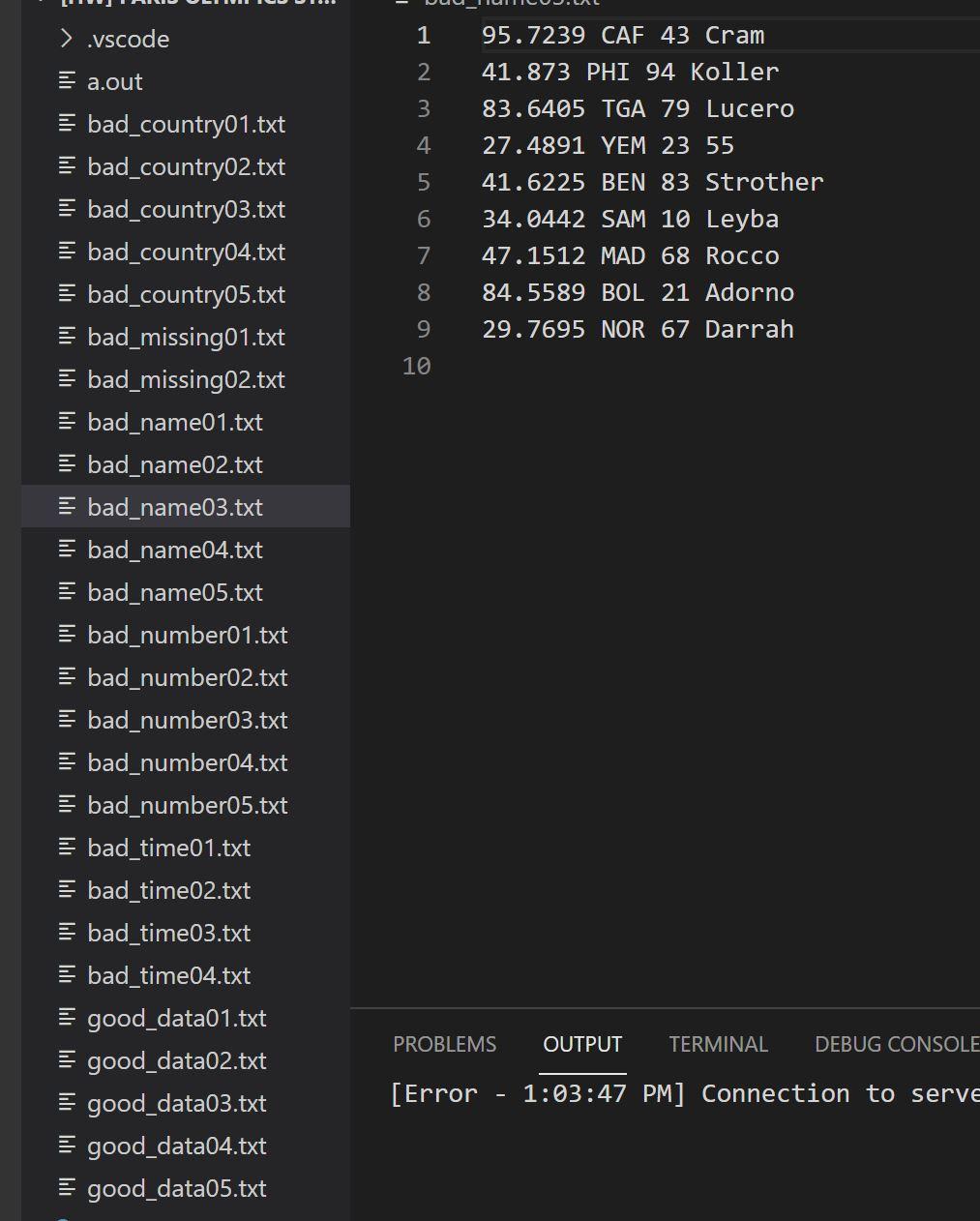Image resolution: width=980 pixels, height=1221 pixels.
Task: Click the file icon beside bad_country05.txt
Action: coord(67,294)
